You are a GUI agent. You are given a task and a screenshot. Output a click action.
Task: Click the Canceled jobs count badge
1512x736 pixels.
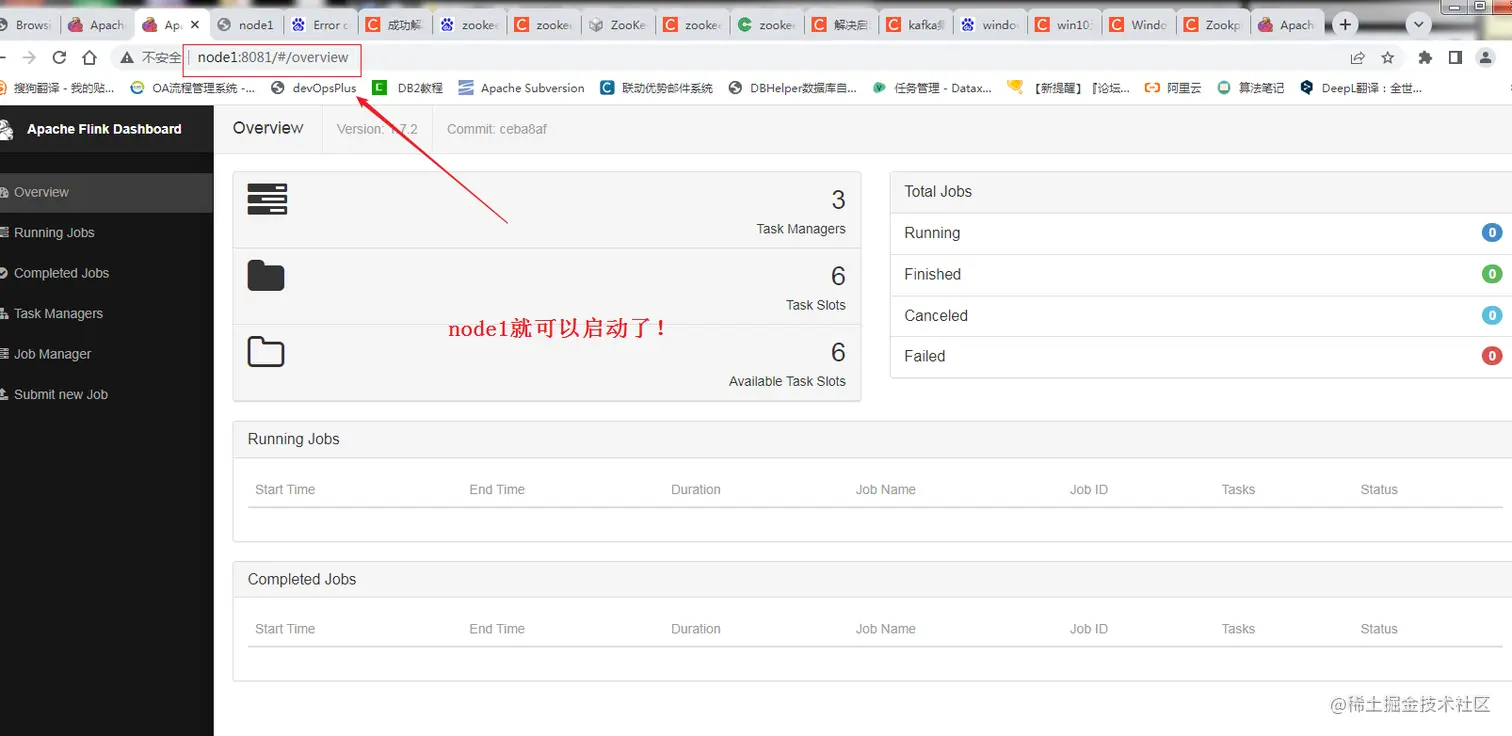1491,315
